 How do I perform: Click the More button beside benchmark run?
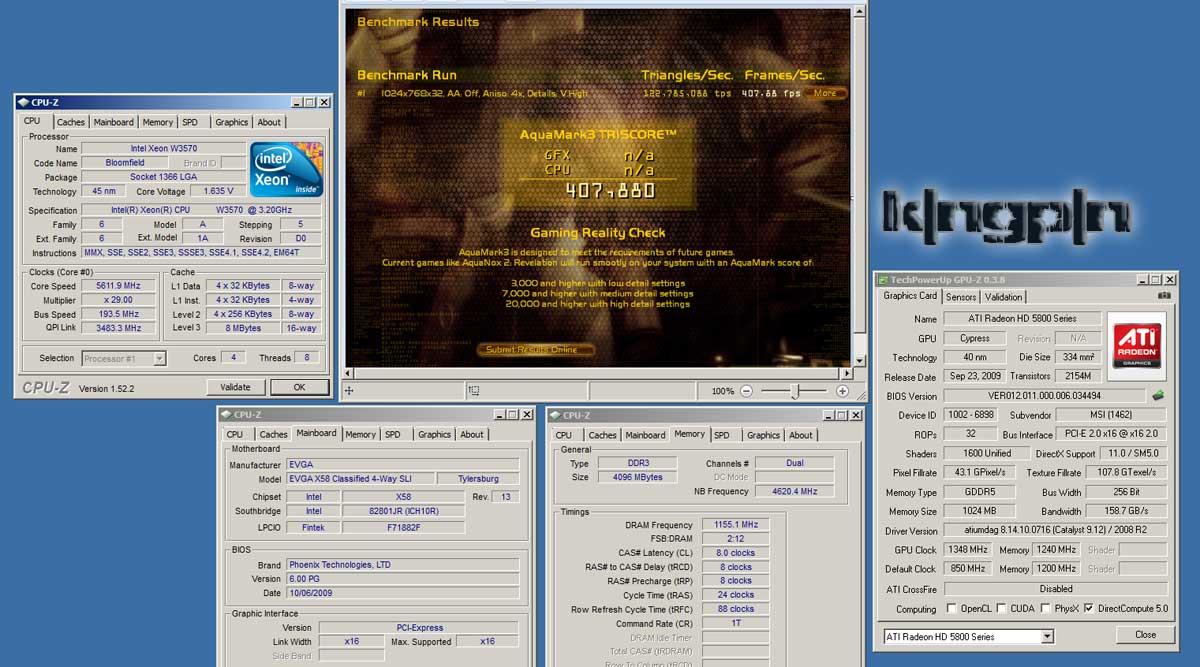827,93
